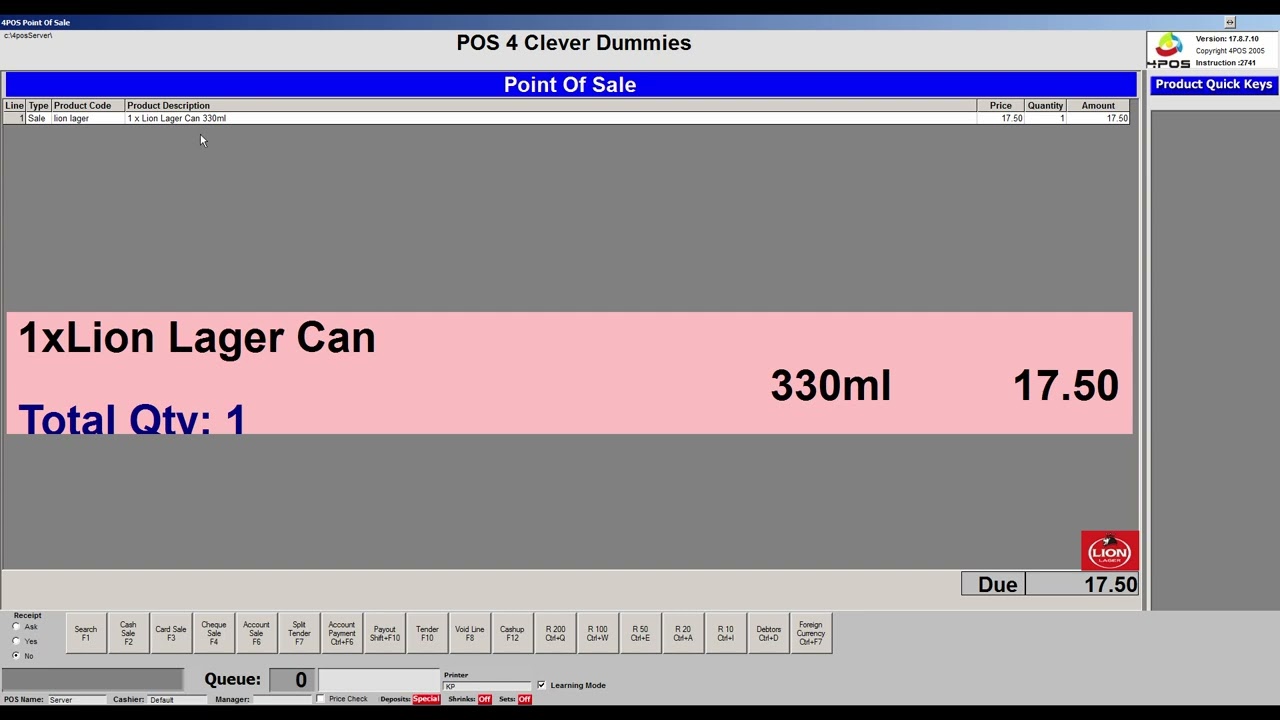Click the Search F1 button
Viewport: 1280px width, 720px height.
click(86, 634)
